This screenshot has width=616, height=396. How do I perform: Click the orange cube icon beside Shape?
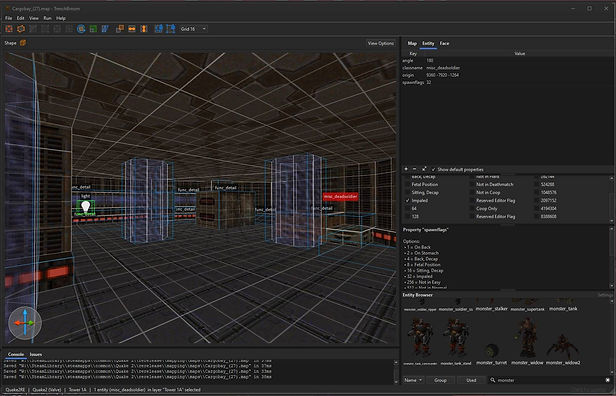click(23, 43)
